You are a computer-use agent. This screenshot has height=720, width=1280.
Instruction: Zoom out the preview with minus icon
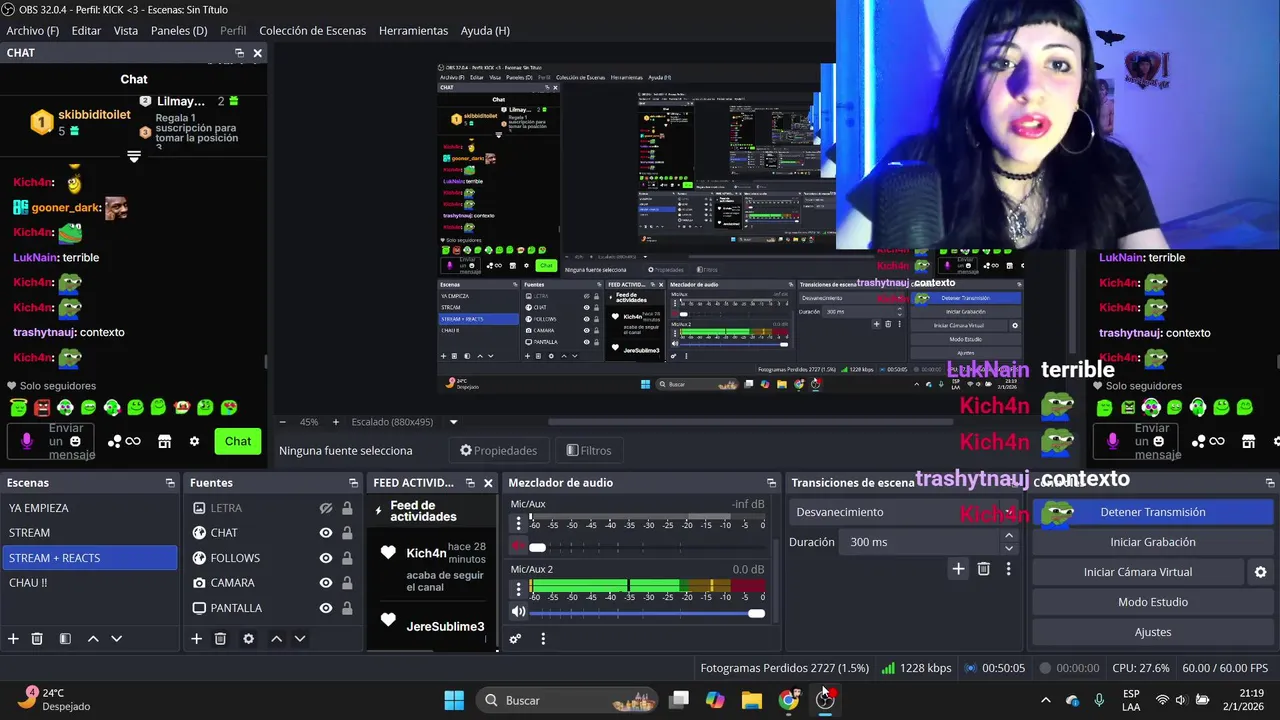pyautogui.click(x=283, y=422)
